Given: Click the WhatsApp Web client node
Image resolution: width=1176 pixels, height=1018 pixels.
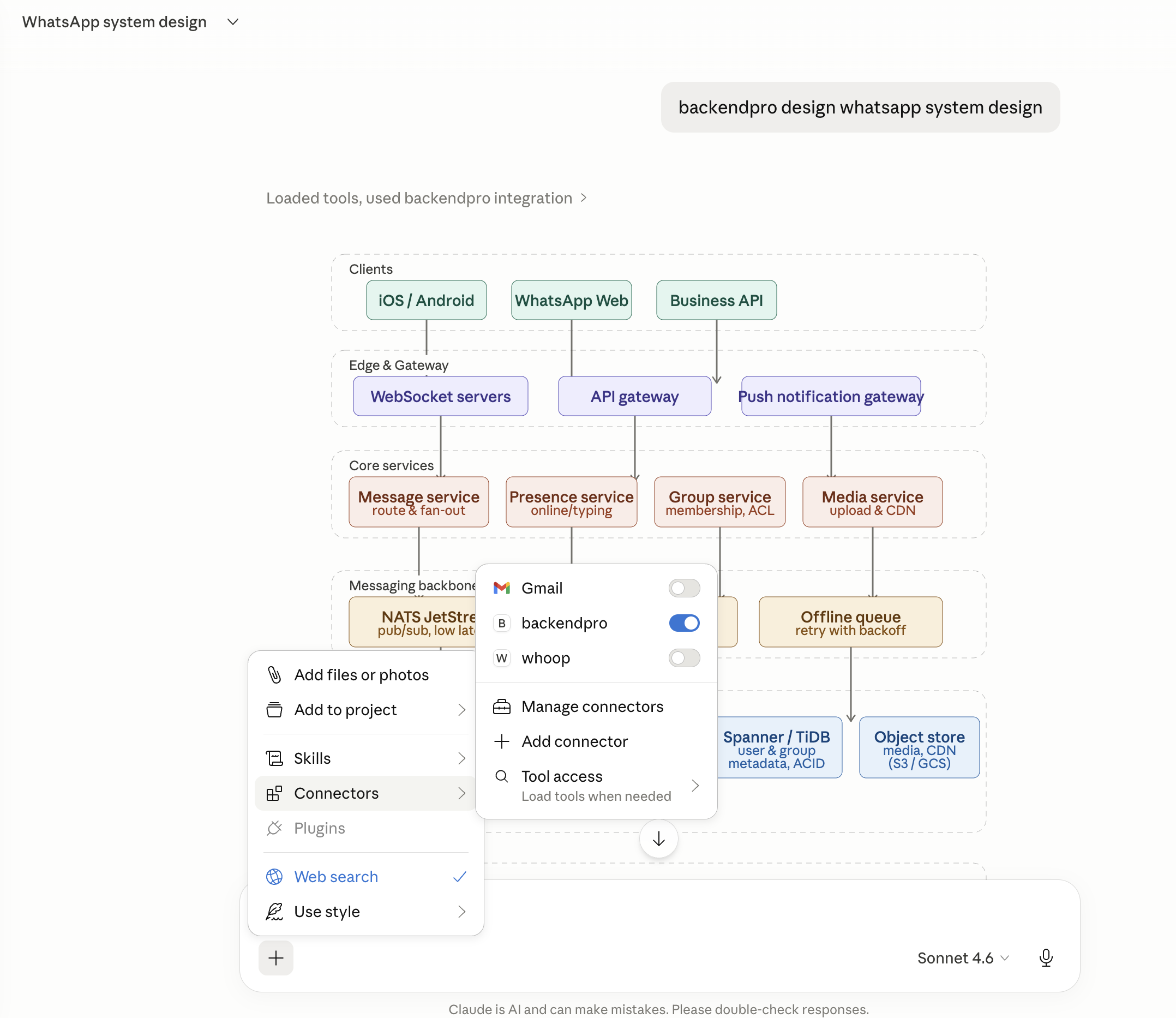Looking at the screenshot, I should click(571, 300).
